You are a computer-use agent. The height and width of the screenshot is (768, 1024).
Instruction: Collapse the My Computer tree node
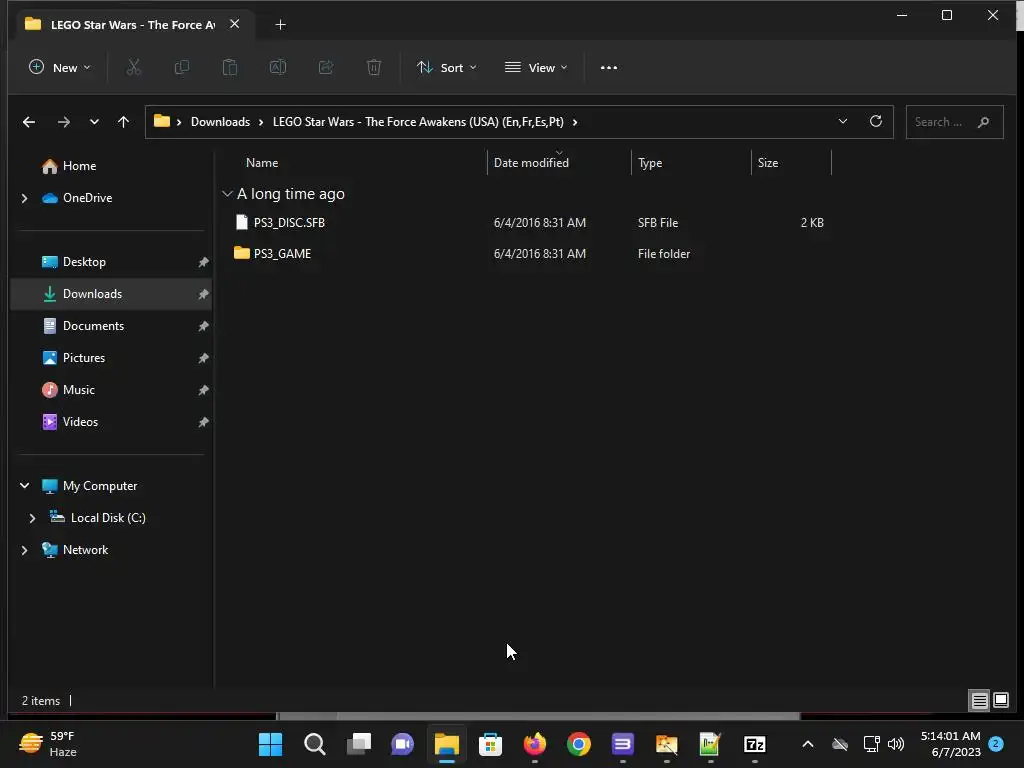(25, 486)
